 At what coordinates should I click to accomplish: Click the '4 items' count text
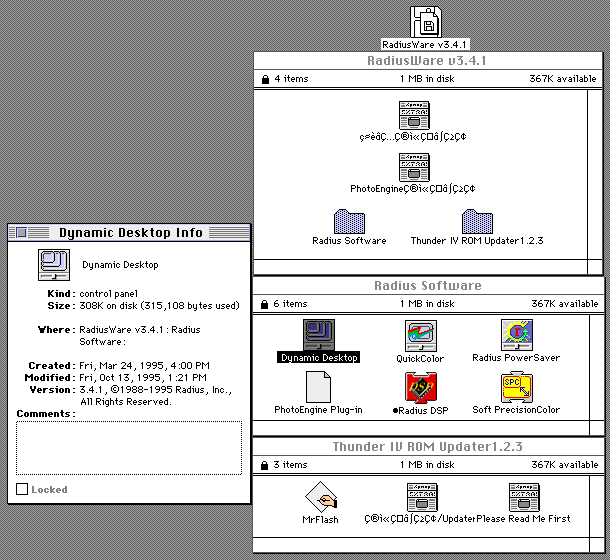click(291, 79)
